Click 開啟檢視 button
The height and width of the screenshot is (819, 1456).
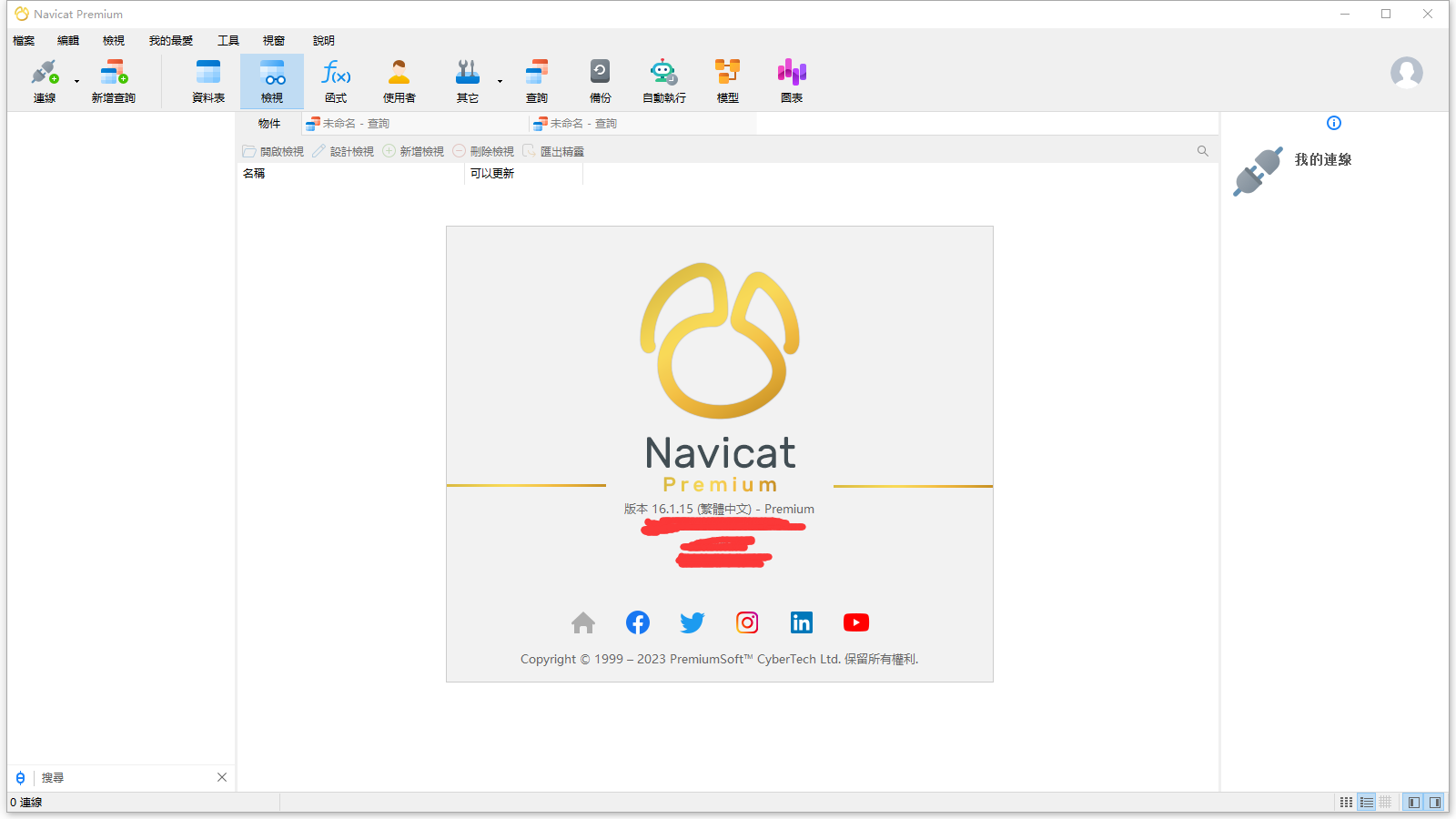[273, 151]
